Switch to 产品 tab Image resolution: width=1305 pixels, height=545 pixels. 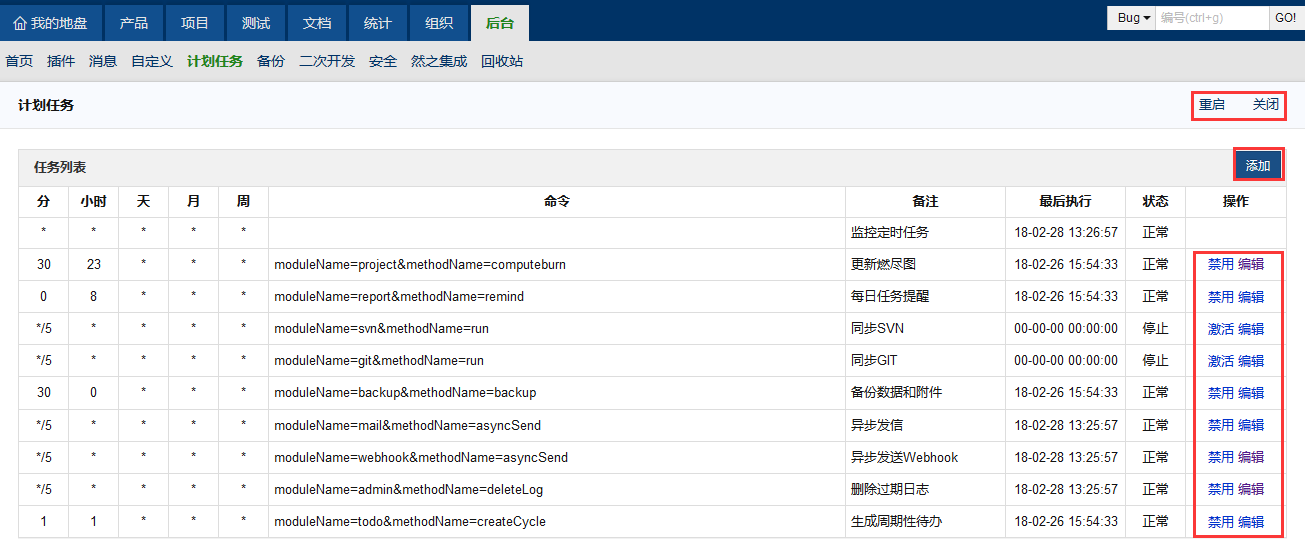pos(134,23)
